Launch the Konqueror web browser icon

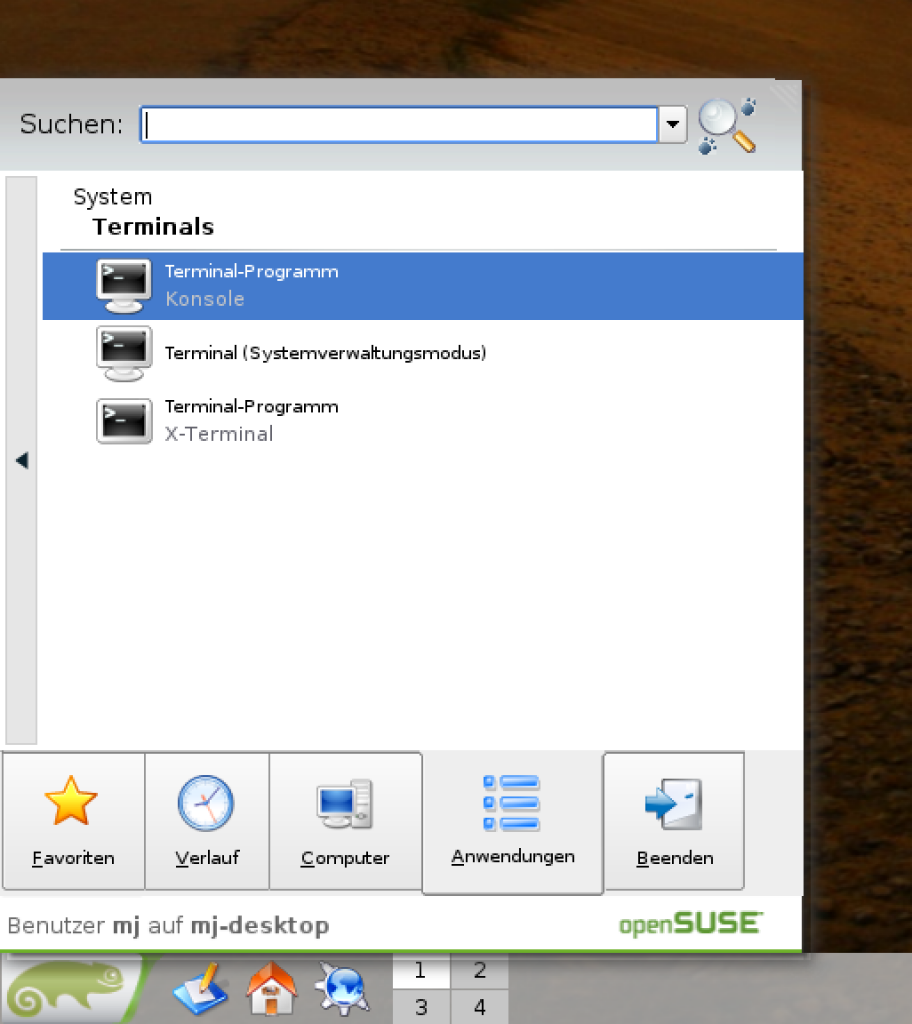click(x=342, y=989)
